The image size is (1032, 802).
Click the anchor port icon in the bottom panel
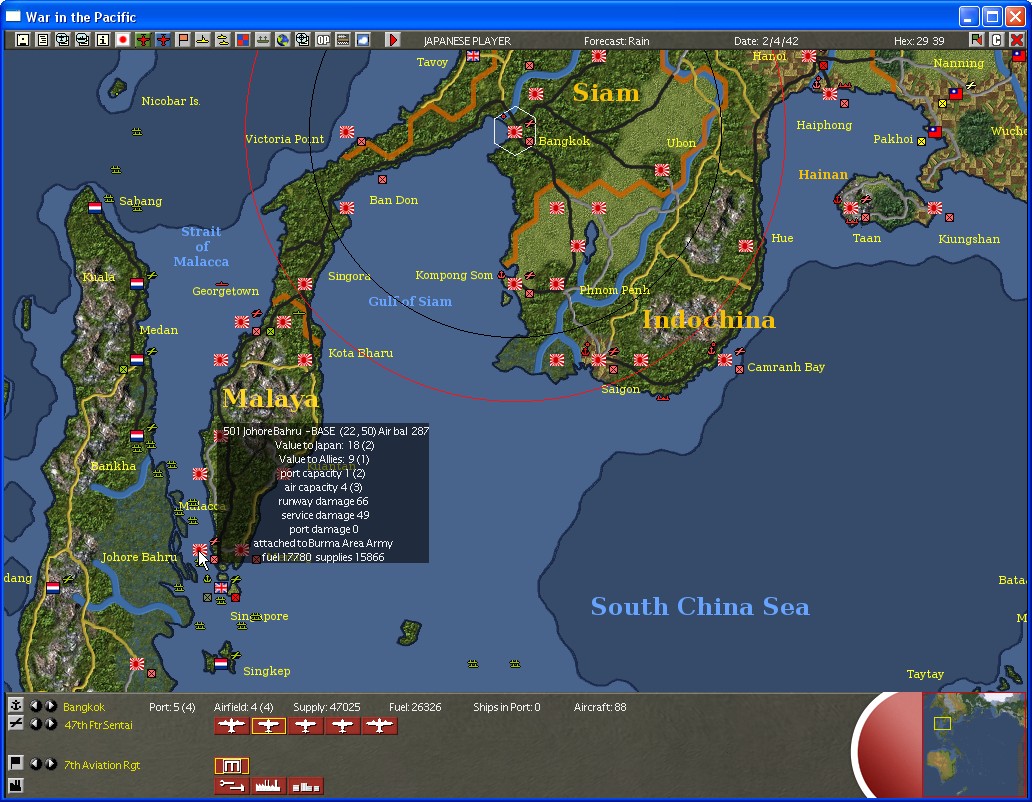coord(16,706)
